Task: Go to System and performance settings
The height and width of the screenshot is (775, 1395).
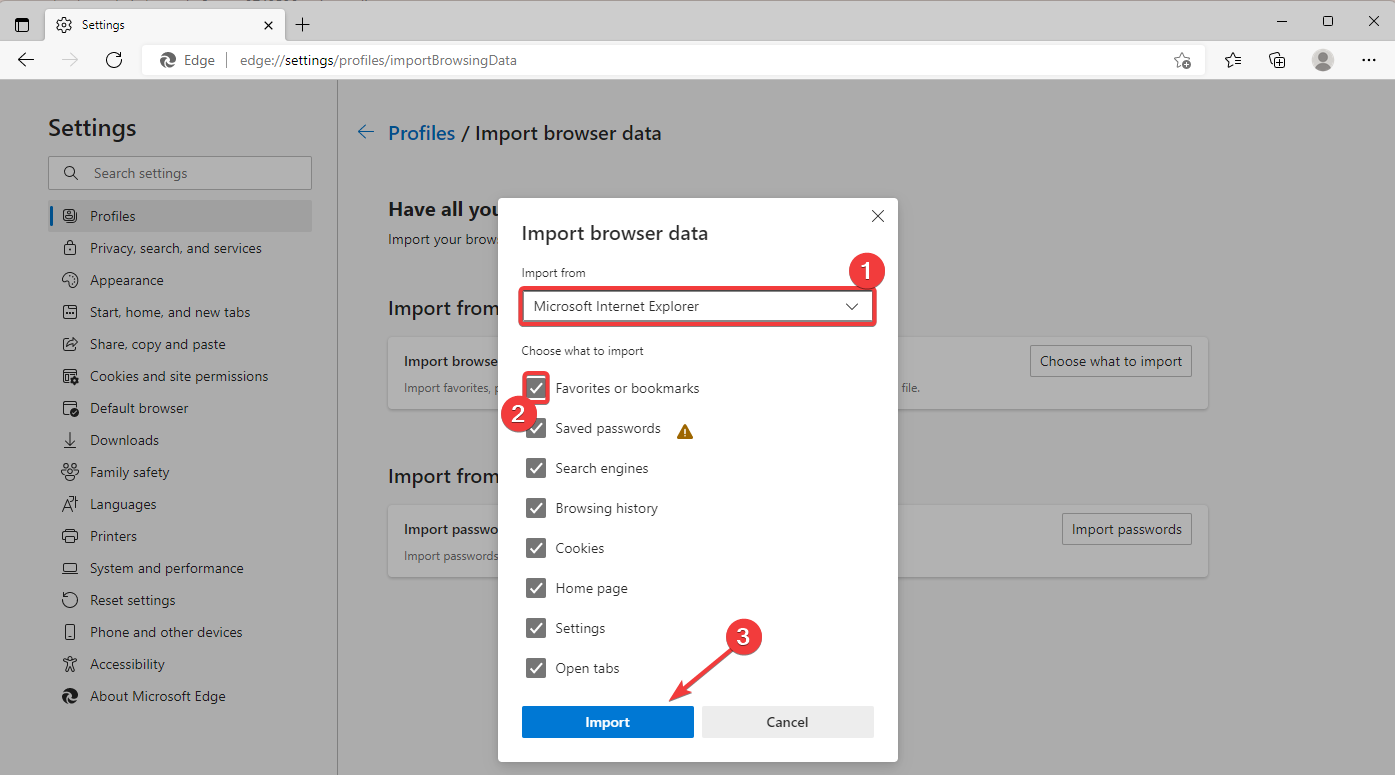Action: point(166,568)
